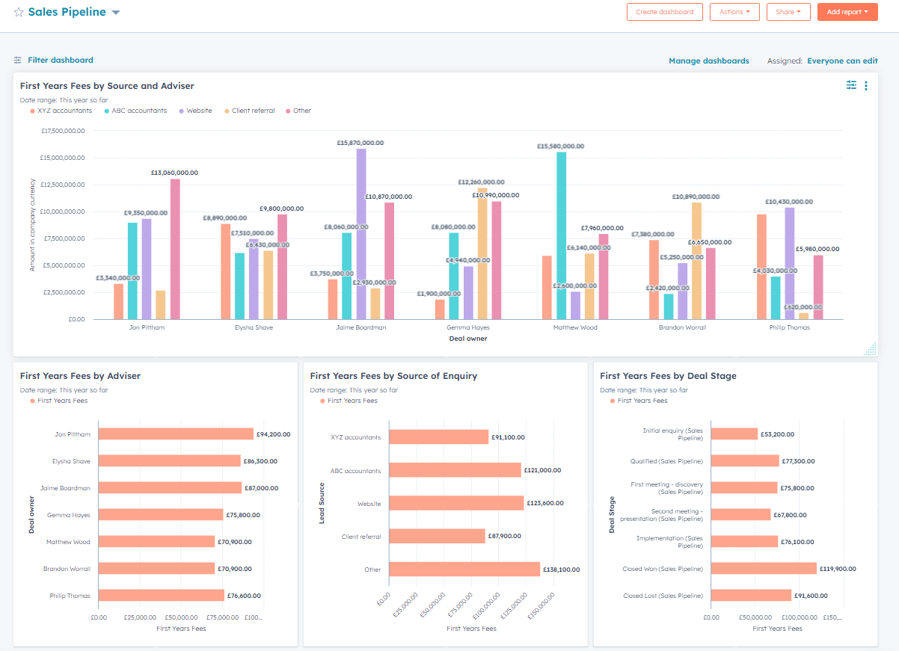Image resolution: width=899 pixels, height=651 pixels.
Task: Toggle the Client referral legend series
Action: tap(250, 111)
